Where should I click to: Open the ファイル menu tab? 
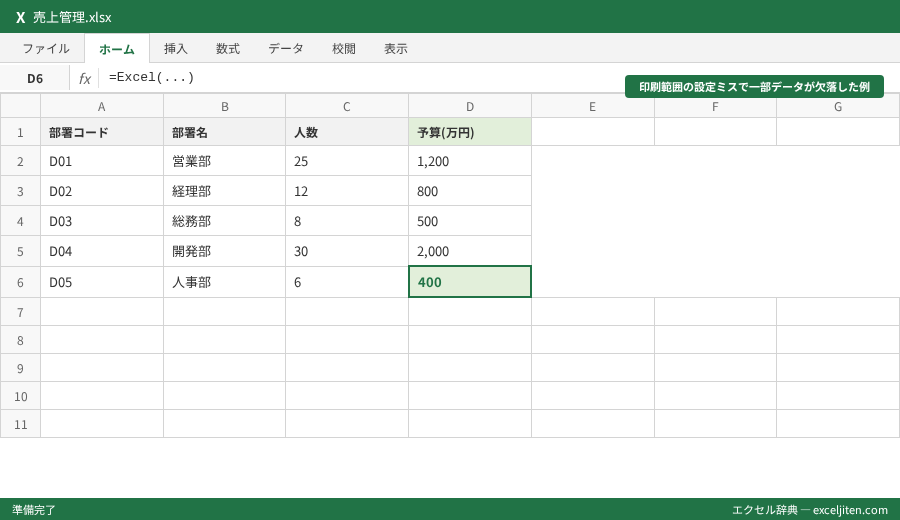pyautogui.click(x=46, y=49)
